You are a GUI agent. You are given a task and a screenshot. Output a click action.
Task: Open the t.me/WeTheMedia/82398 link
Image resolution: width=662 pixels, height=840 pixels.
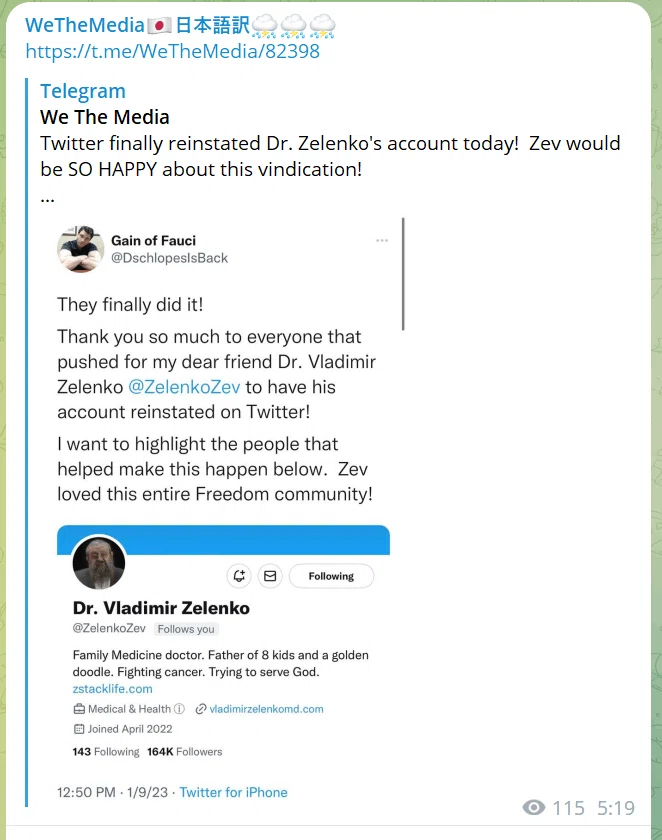pos(172,51)
